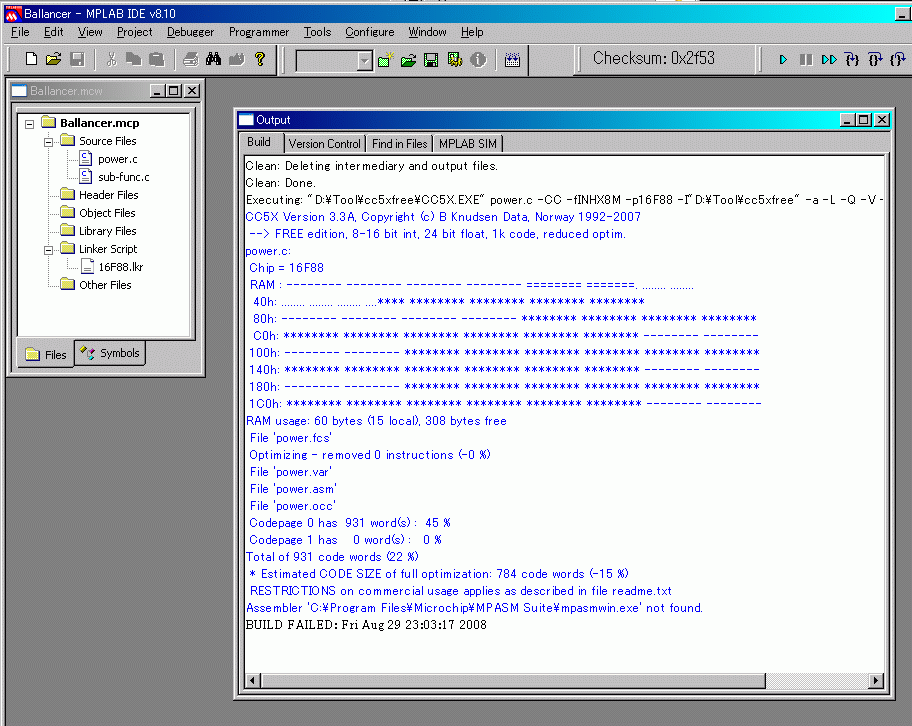This screenshot has width=912, height=726.
Task: Collapse the Source Files folder
Action: click(x=48, y=142)
